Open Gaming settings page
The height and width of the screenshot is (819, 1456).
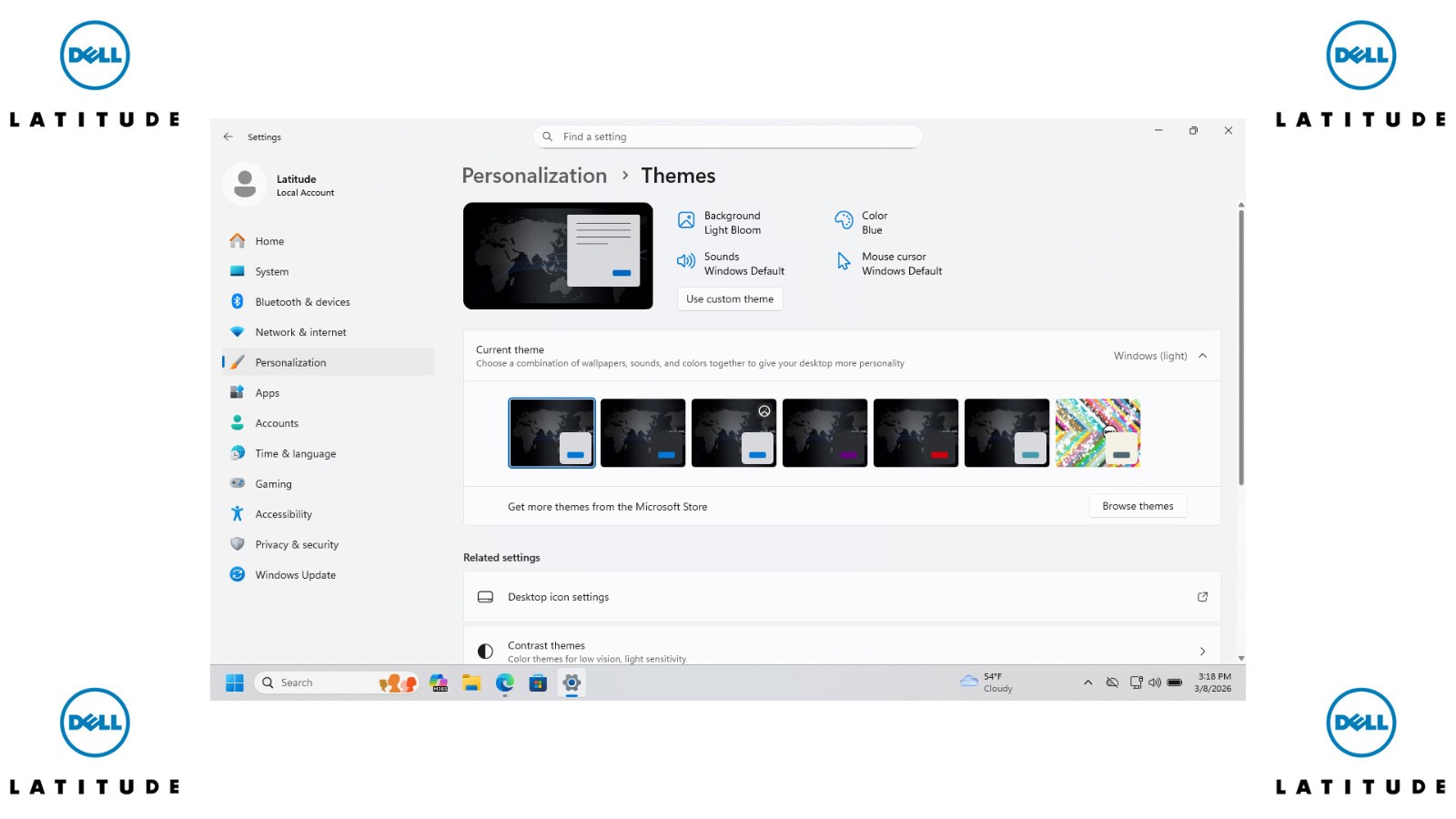point(329,484)
